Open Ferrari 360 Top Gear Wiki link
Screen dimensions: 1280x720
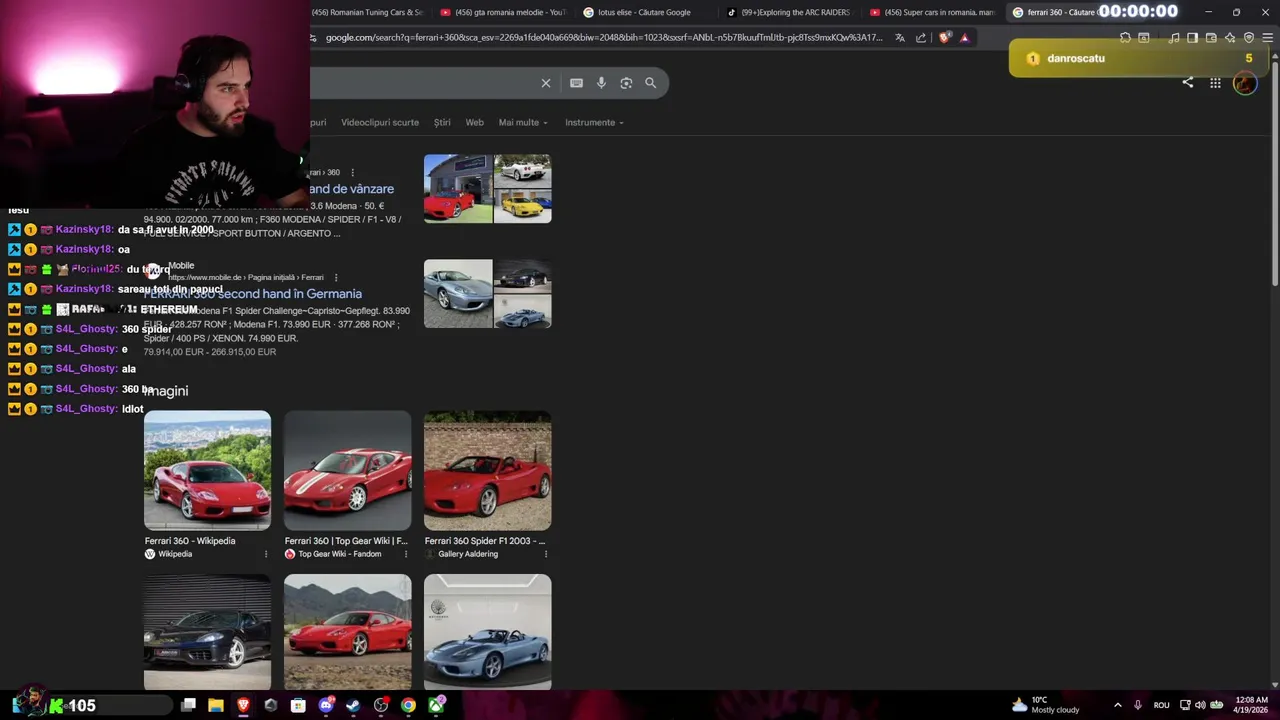(346, 541)
